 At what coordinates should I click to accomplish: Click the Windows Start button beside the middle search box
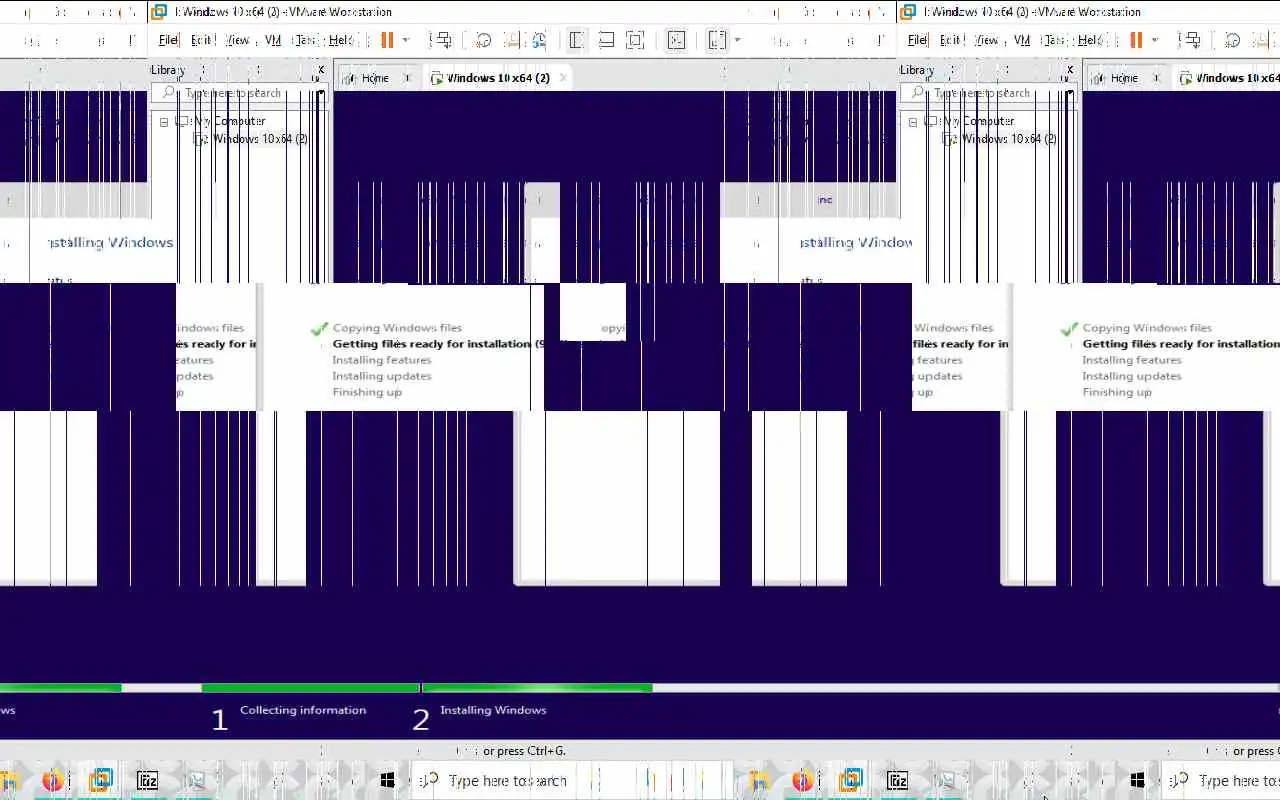click(388, 781)
